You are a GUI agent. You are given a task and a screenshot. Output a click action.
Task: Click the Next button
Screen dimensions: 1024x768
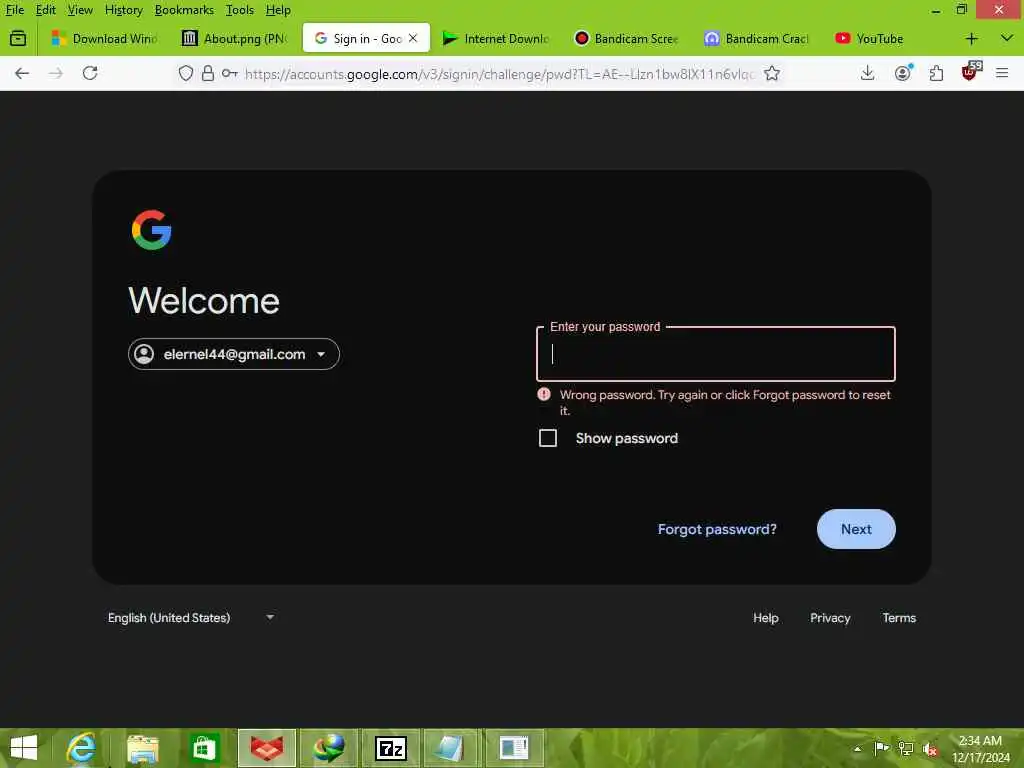pyautogui.click(x=856, y=529)
